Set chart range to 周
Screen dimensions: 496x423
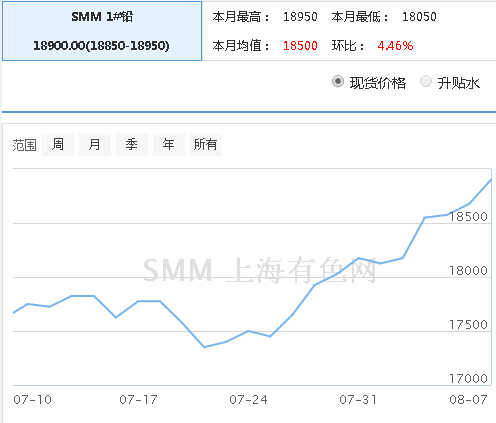tap(58, 145)
